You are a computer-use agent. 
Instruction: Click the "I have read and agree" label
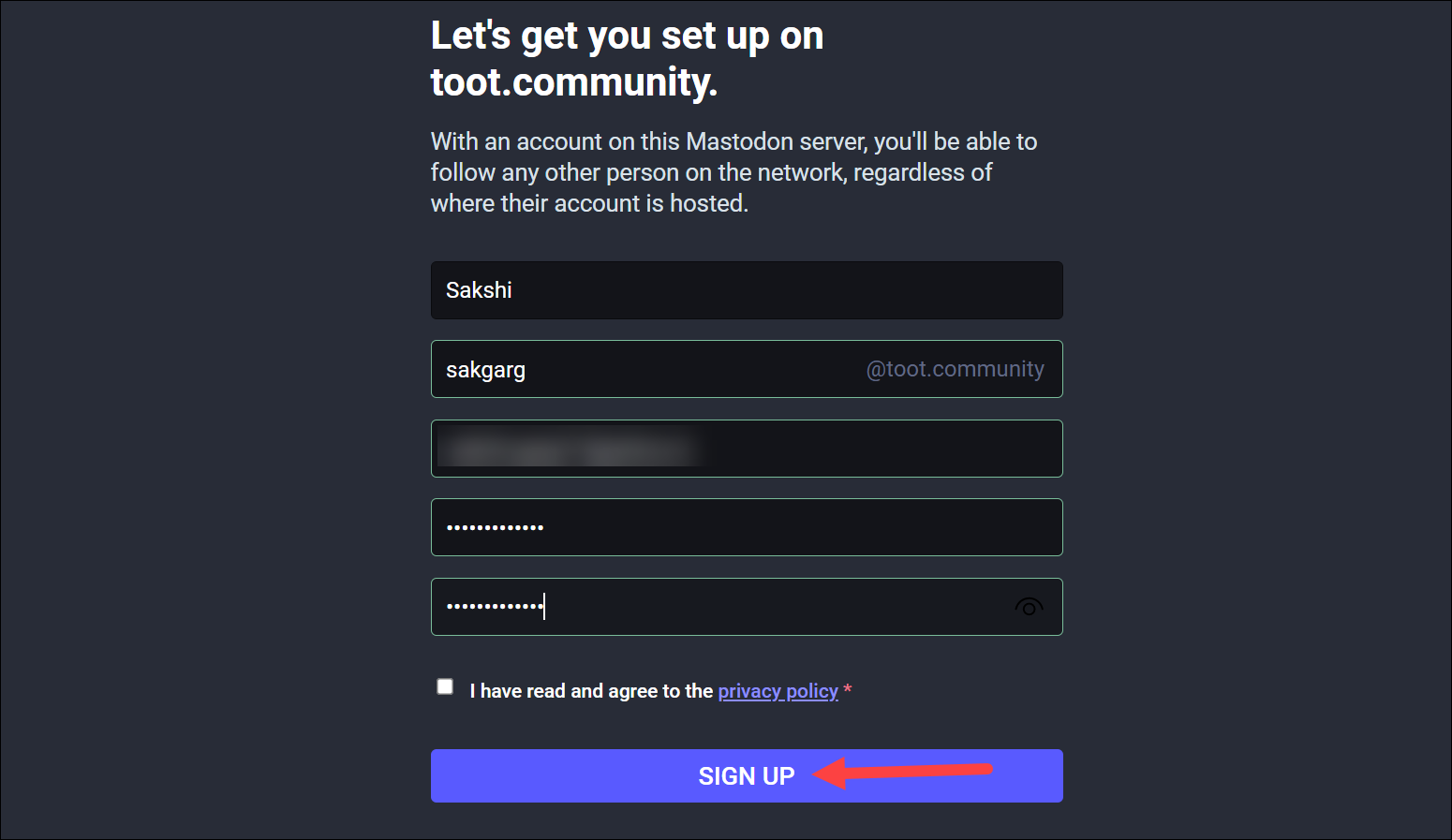click(591, 691)
